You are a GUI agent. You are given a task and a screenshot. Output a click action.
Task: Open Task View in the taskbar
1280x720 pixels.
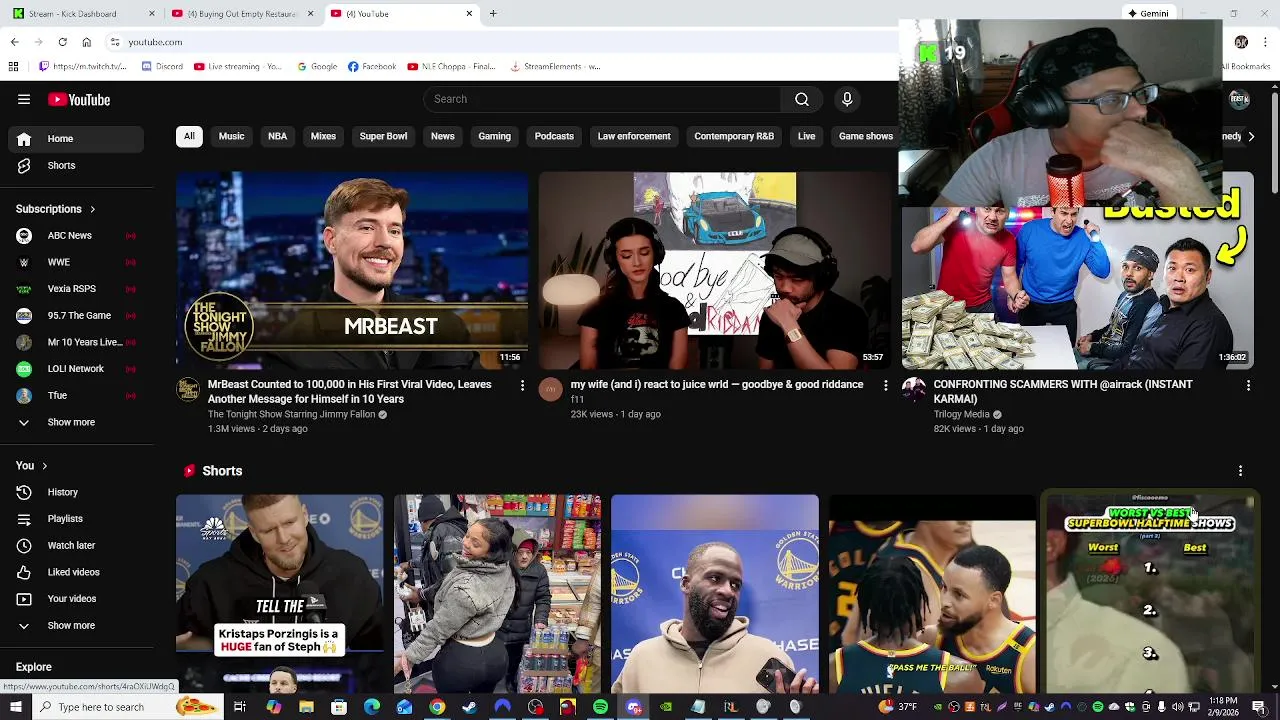240,707
